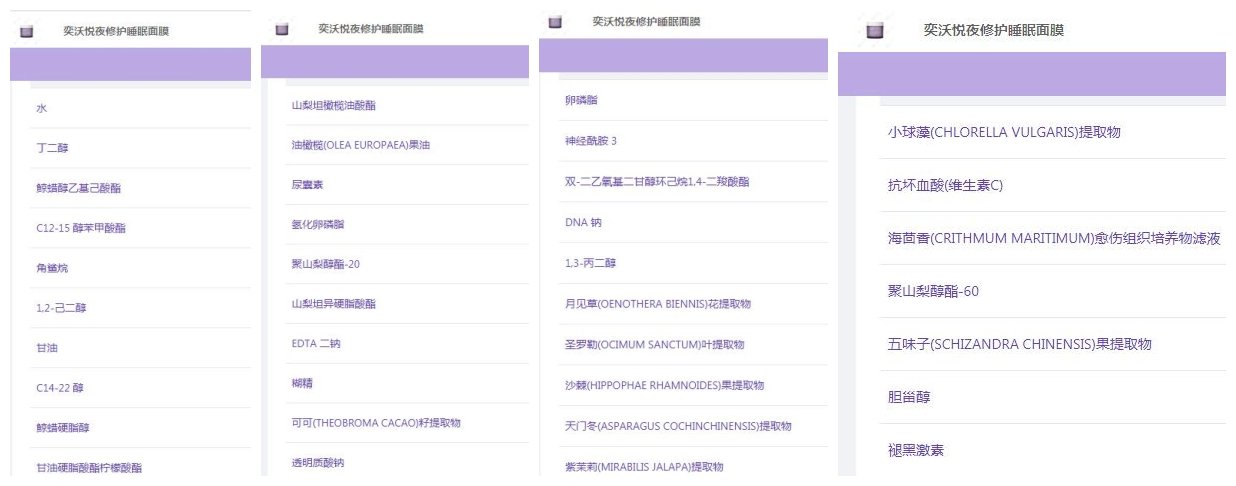Open the 丁二醇 ingredient entry

coord(51,148)
